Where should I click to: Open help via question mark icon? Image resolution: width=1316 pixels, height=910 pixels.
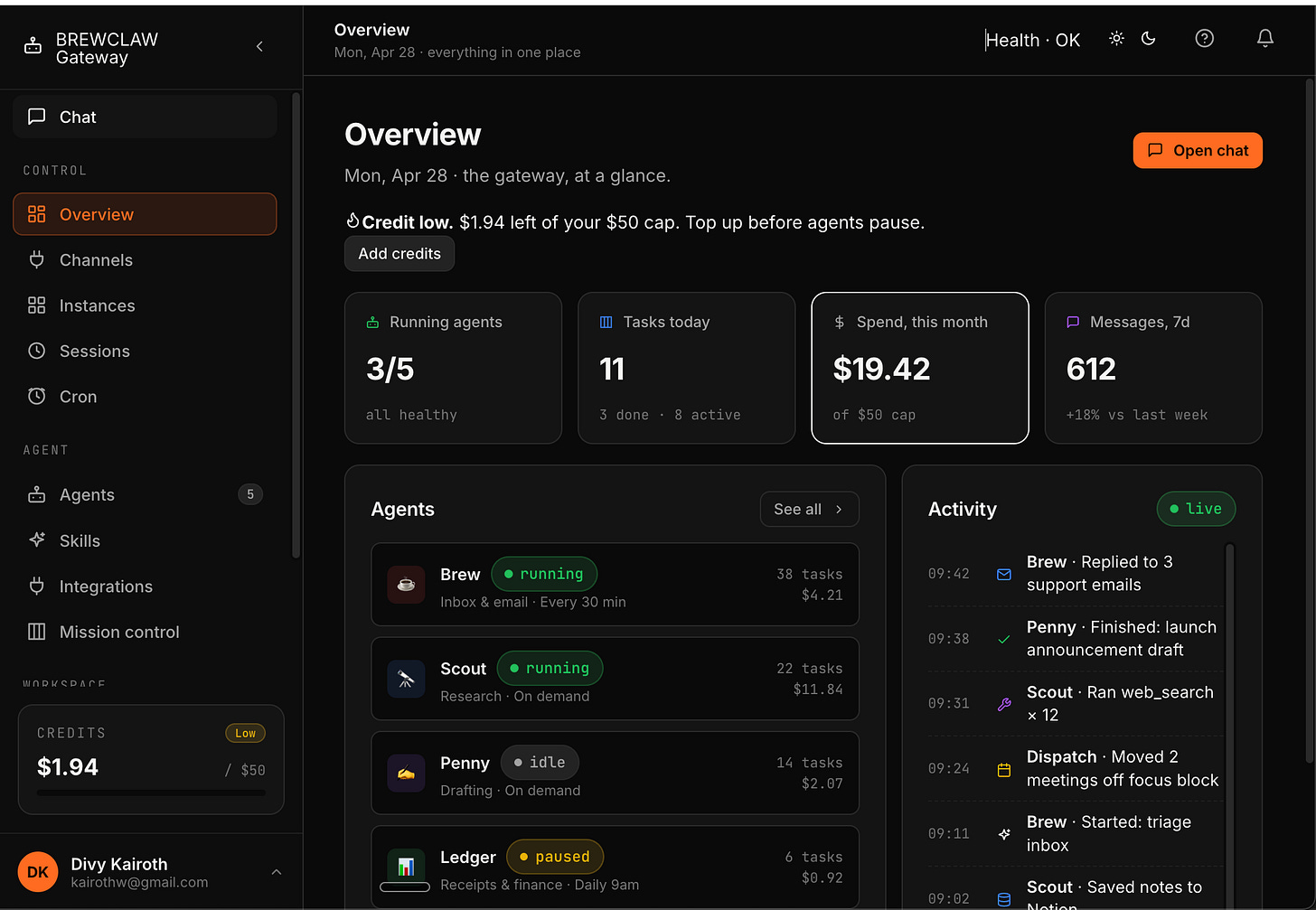point(1204,38)
